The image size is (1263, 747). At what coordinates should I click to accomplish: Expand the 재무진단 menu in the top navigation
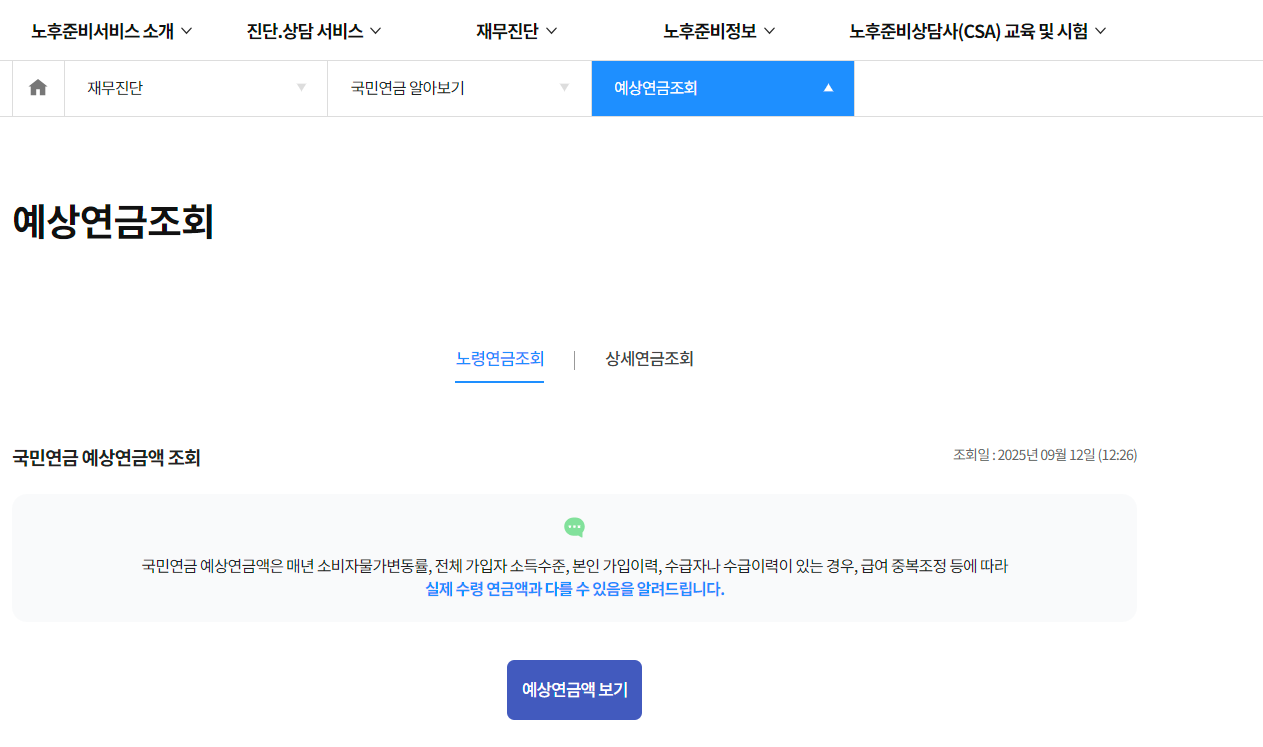tap(515, 30)
